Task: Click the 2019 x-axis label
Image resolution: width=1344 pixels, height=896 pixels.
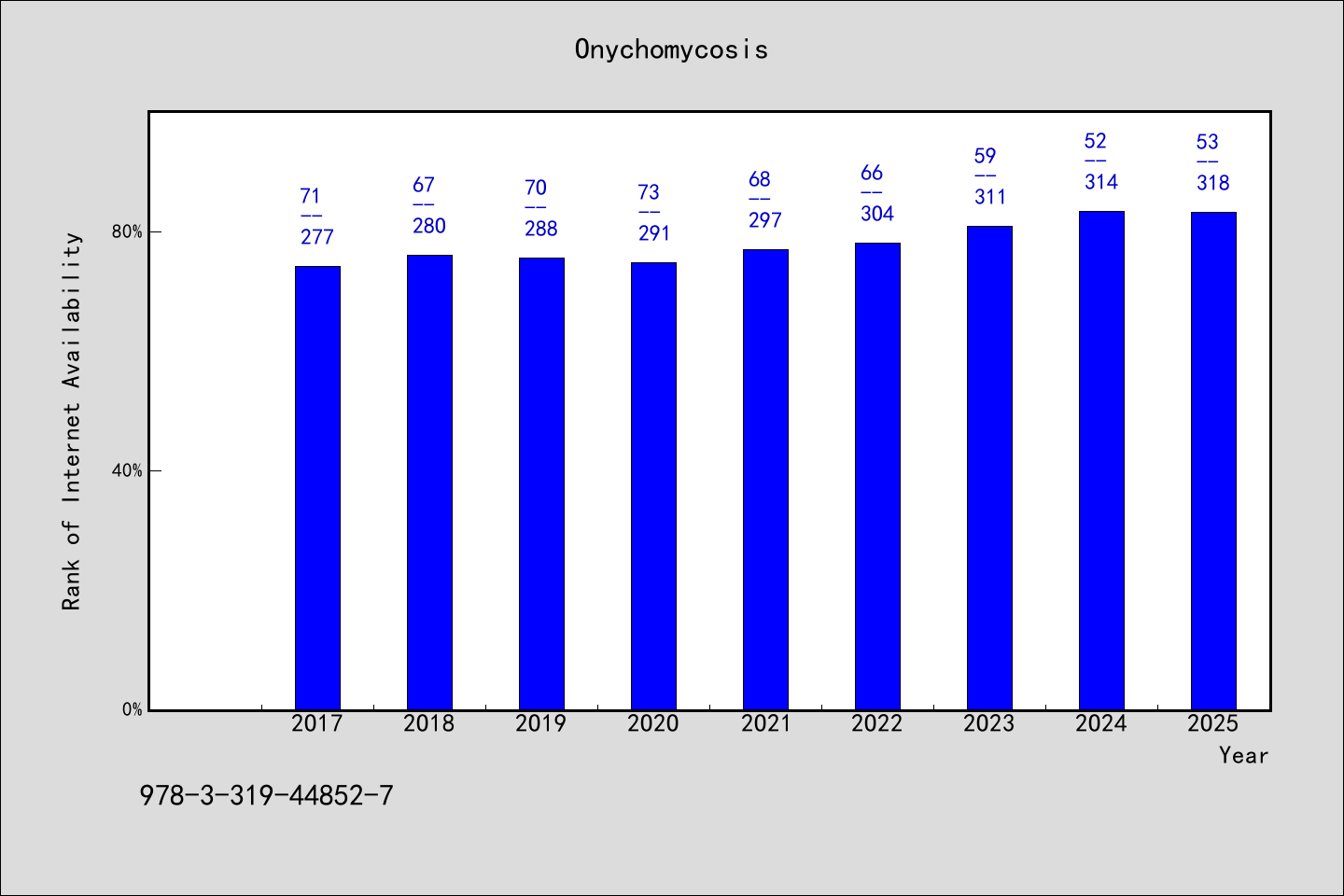Action: click(x=541, y=723)
